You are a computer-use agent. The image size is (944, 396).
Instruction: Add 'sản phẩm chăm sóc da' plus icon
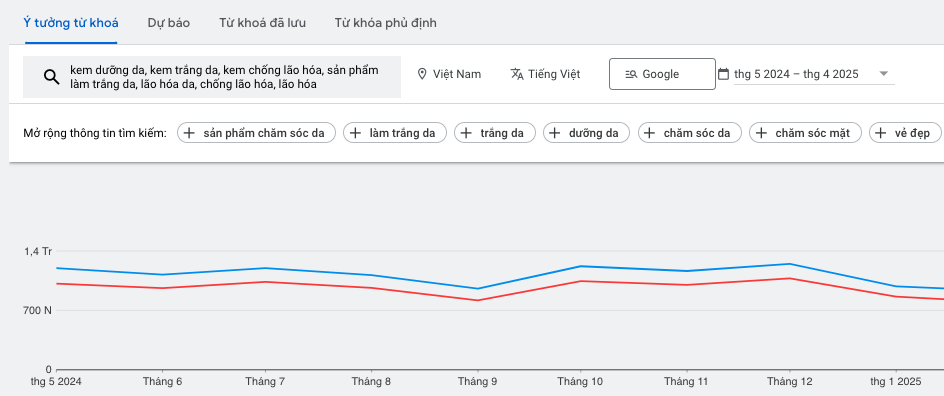189,133
